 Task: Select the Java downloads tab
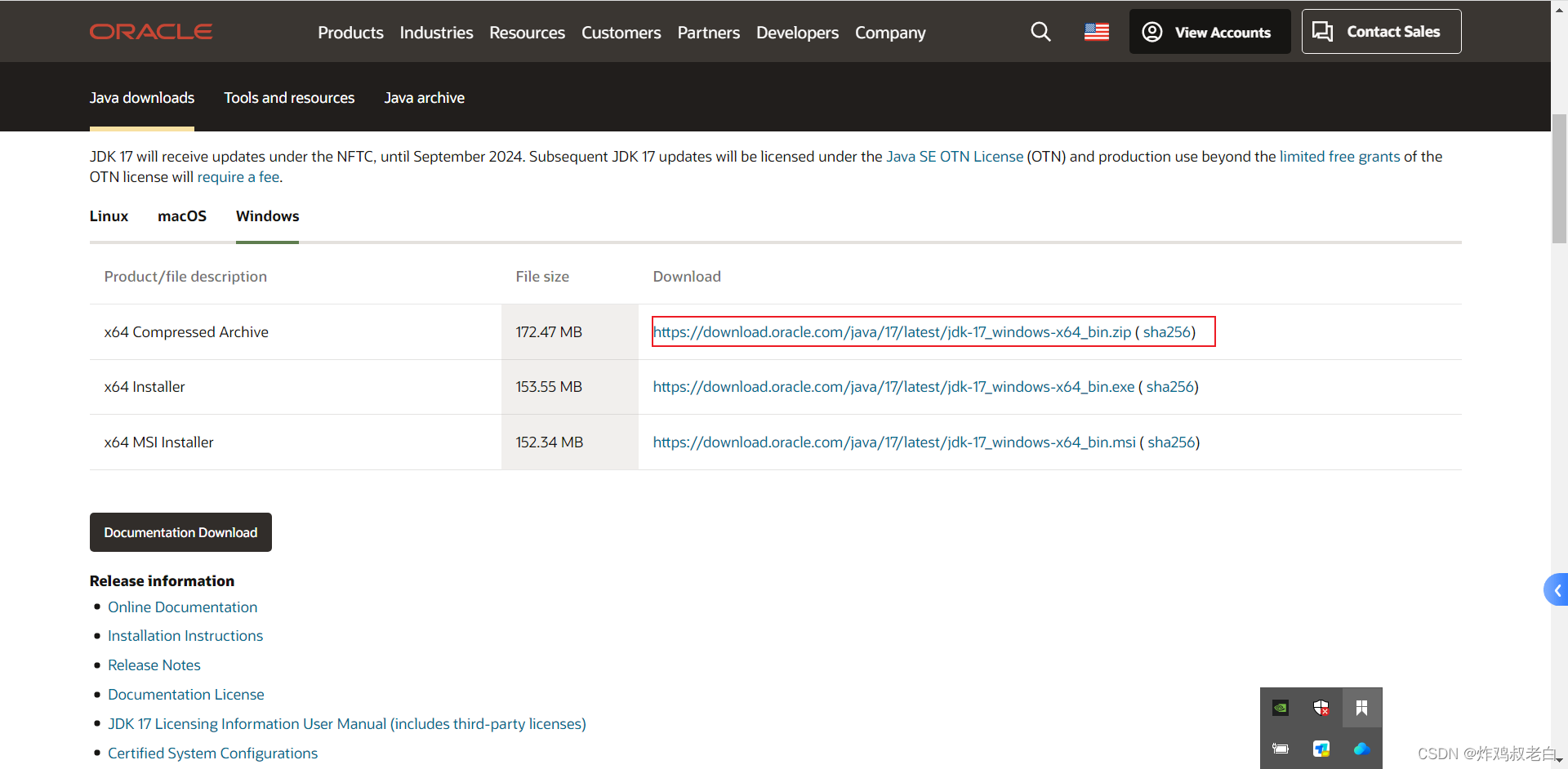(142, 98)
